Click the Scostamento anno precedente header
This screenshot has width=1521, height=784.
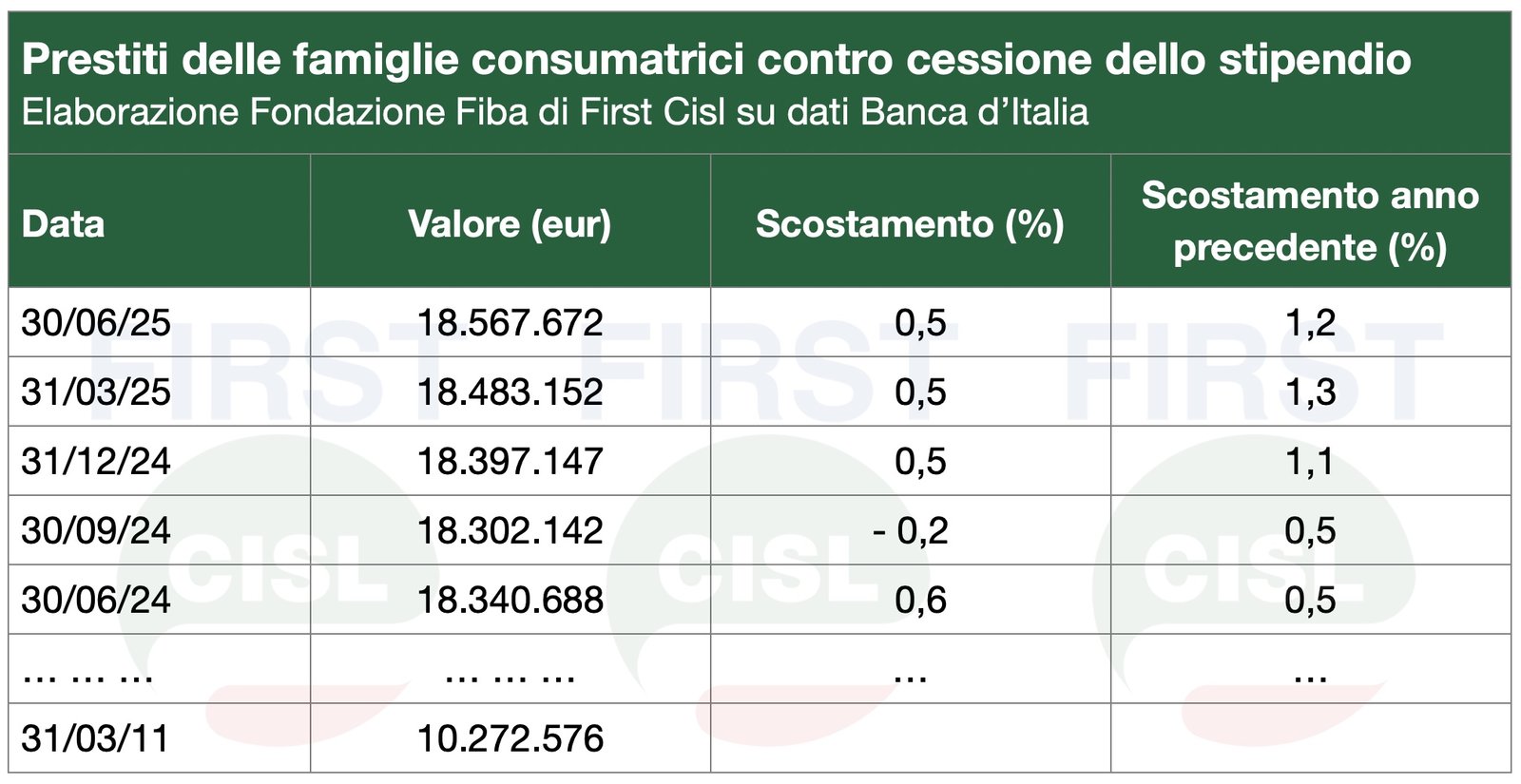1310,221
